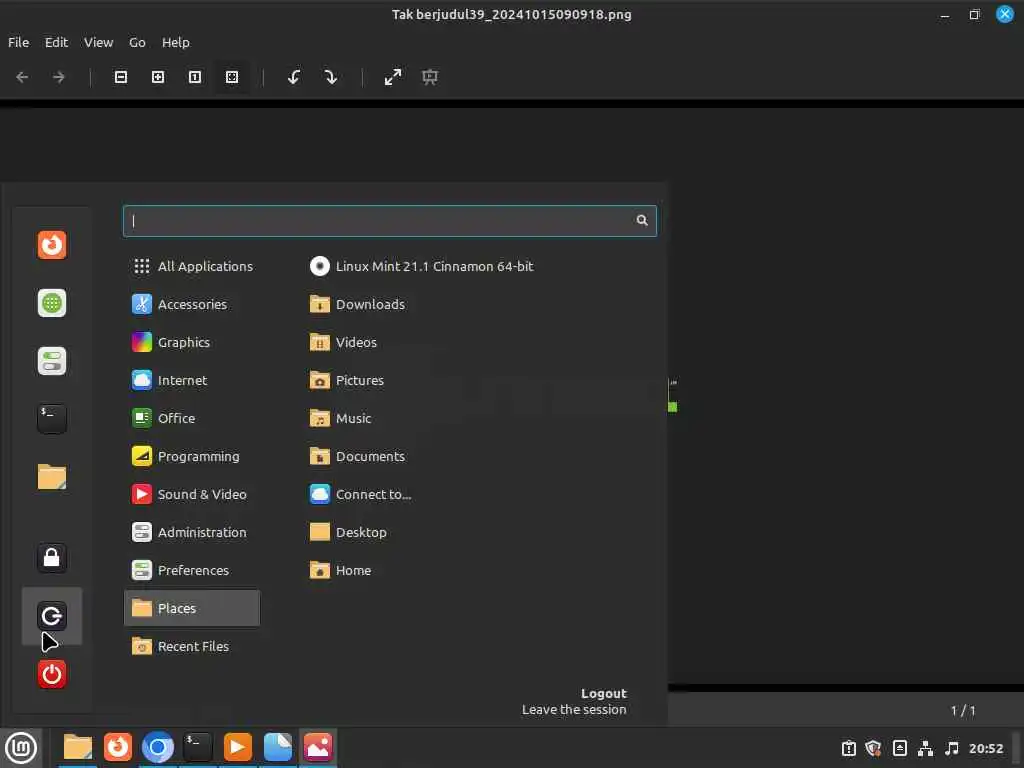Screen dimensions: 1024x768
Task: Open the blue document taskbar icon
Action: click(278, 747)
